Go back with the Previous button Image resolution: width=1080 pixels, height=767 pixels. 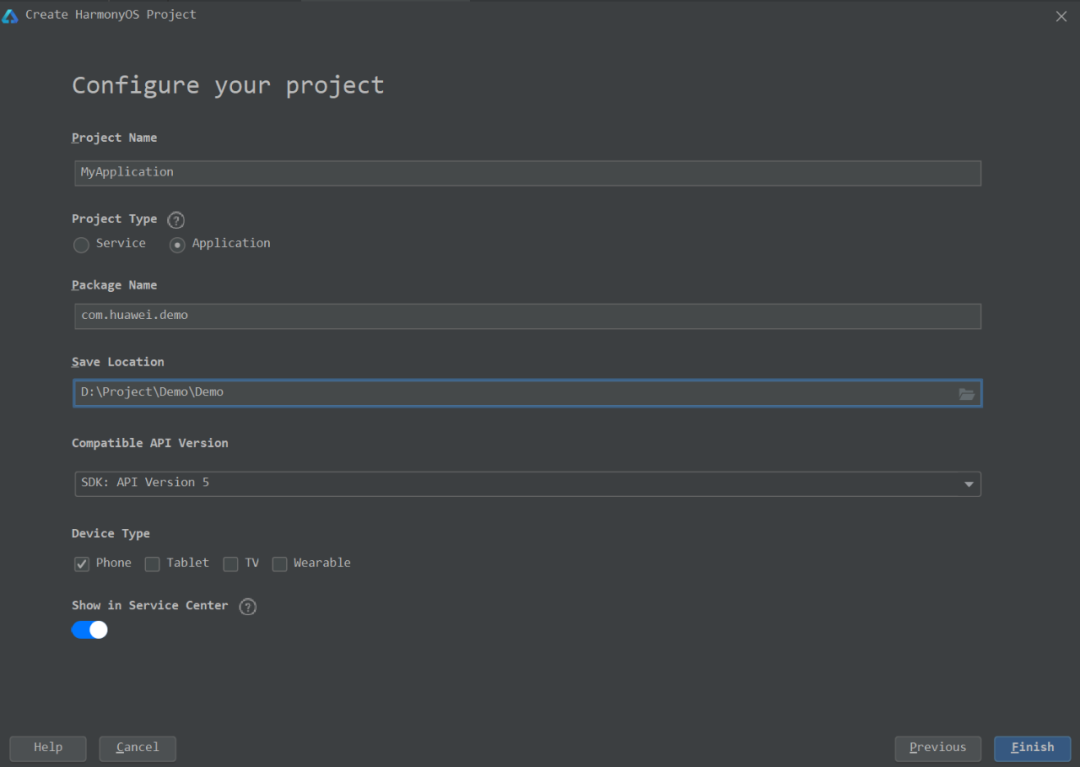coord(937,748)
